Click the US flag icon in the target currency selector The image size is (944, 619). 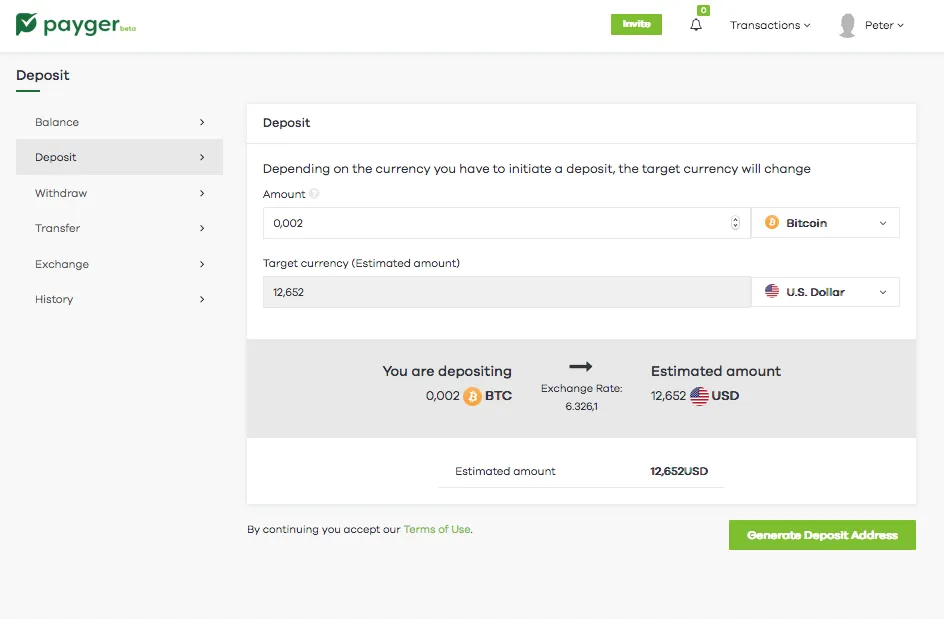click(x=772, y=291)
